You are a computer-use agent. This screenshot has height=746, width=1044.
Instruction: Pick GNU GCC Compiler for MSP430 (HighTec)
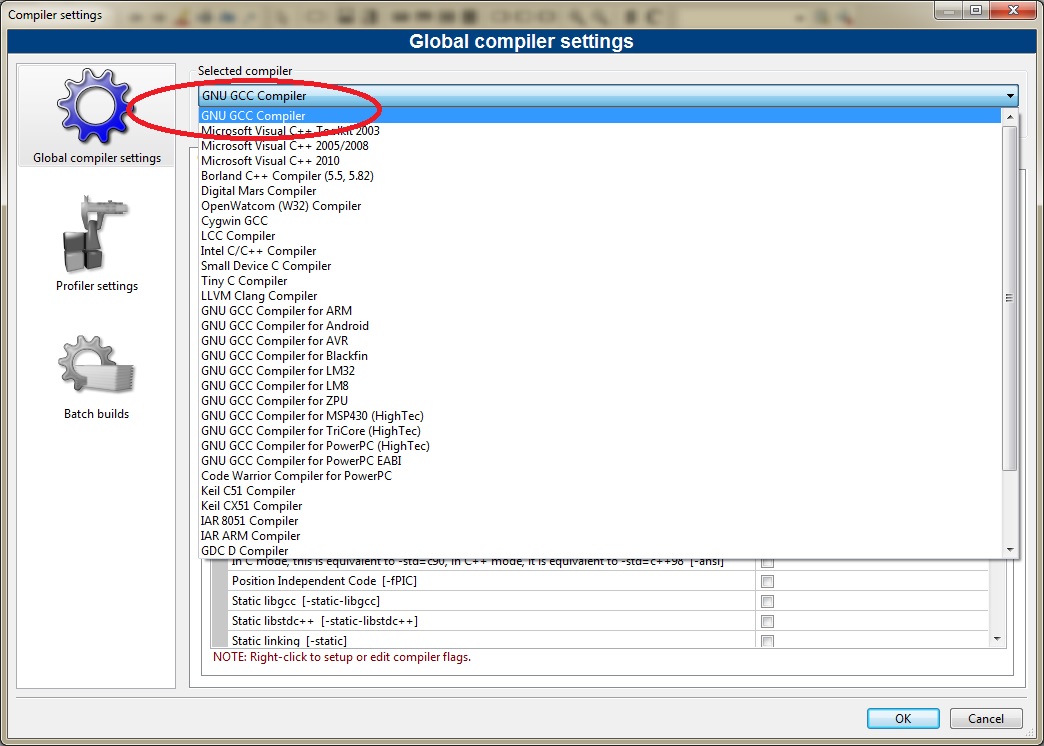pyautogui.click(x=600, y=416)
